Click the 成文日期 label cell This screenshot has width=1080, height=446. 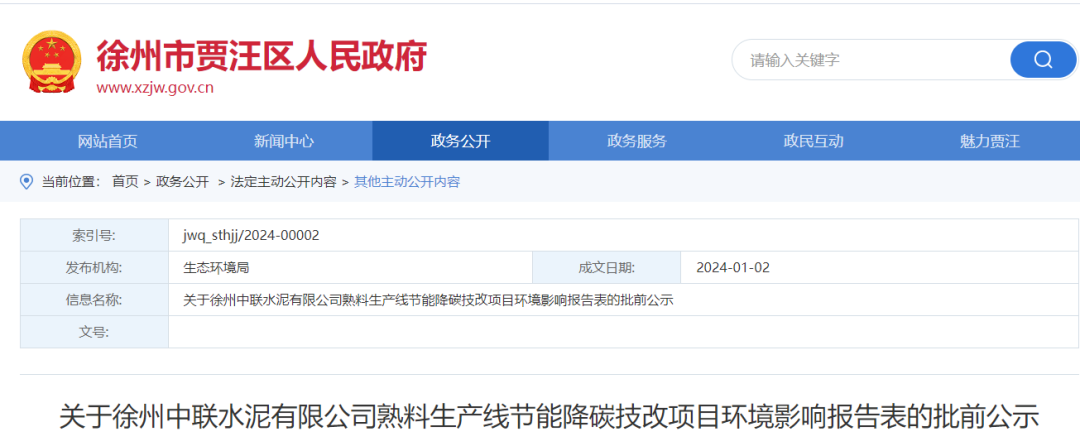[607, 268]
